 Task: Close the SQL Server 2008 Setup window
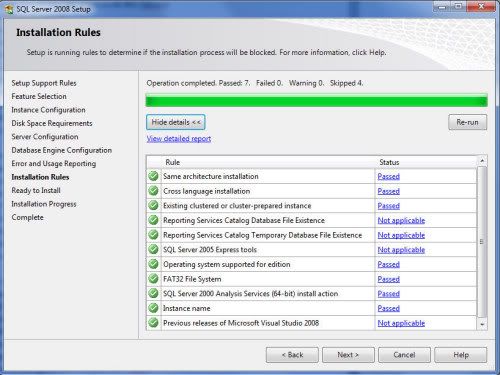click(481, 7)
